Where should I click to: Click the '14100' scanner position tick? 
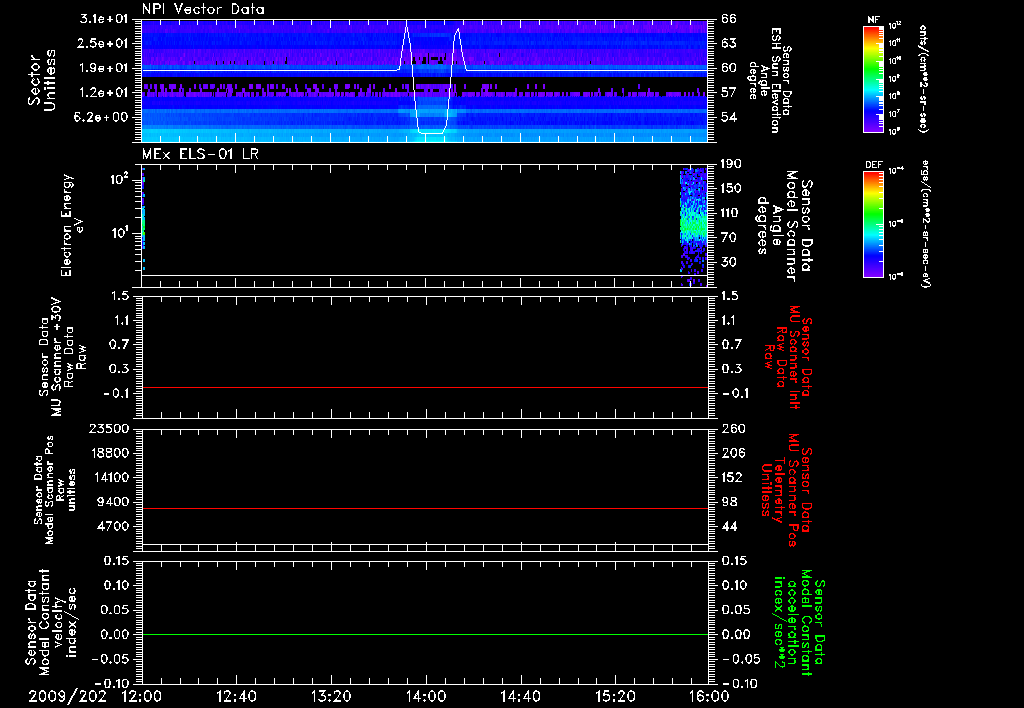[x=109, y=477]
